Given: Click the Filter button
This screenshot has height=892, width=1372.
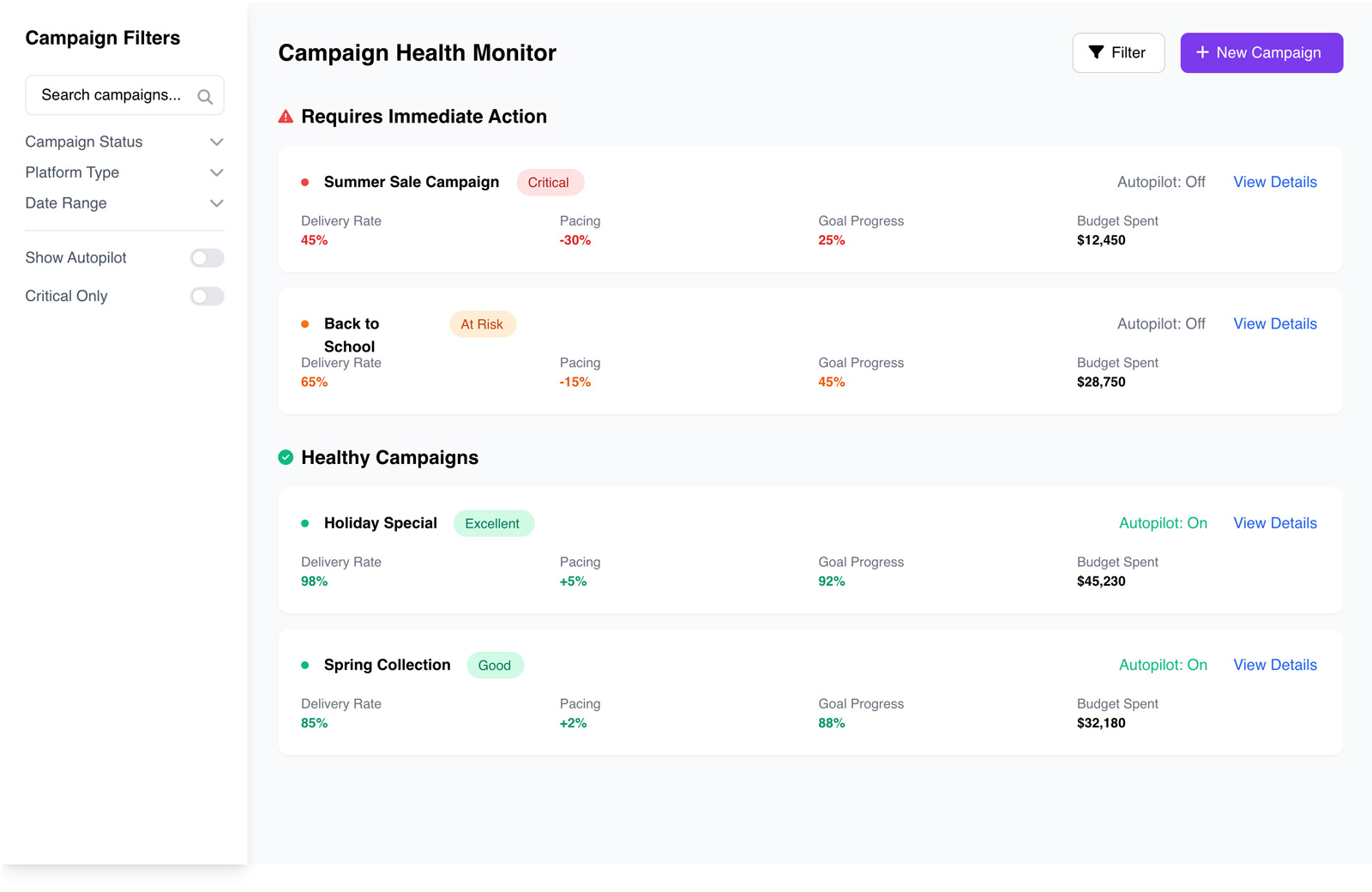Looking at the screenshot, I should pos(1118,52).
